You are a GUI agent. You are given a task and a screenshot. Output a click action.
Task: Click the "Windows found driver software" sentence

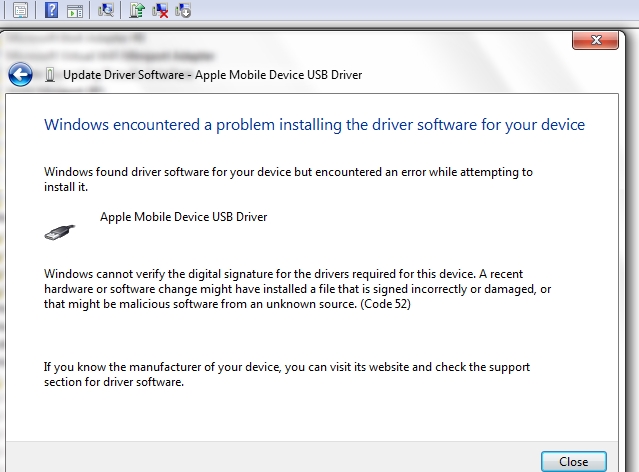(288, 179)
